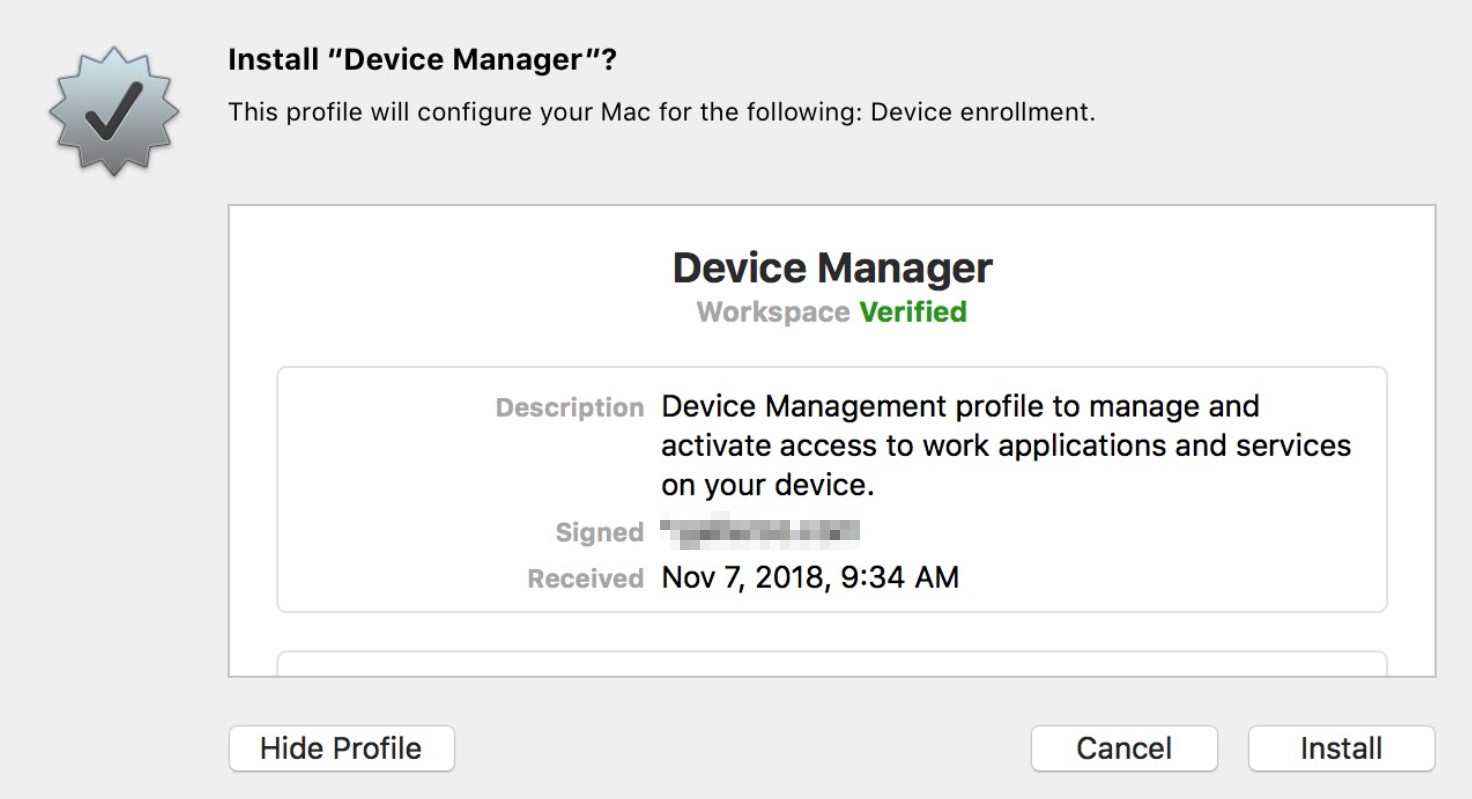Image resolution: width=1472 pixels, height=799 pixels.
Task: Select the bold Device Manager profile heading
Action: pos(832,268)
